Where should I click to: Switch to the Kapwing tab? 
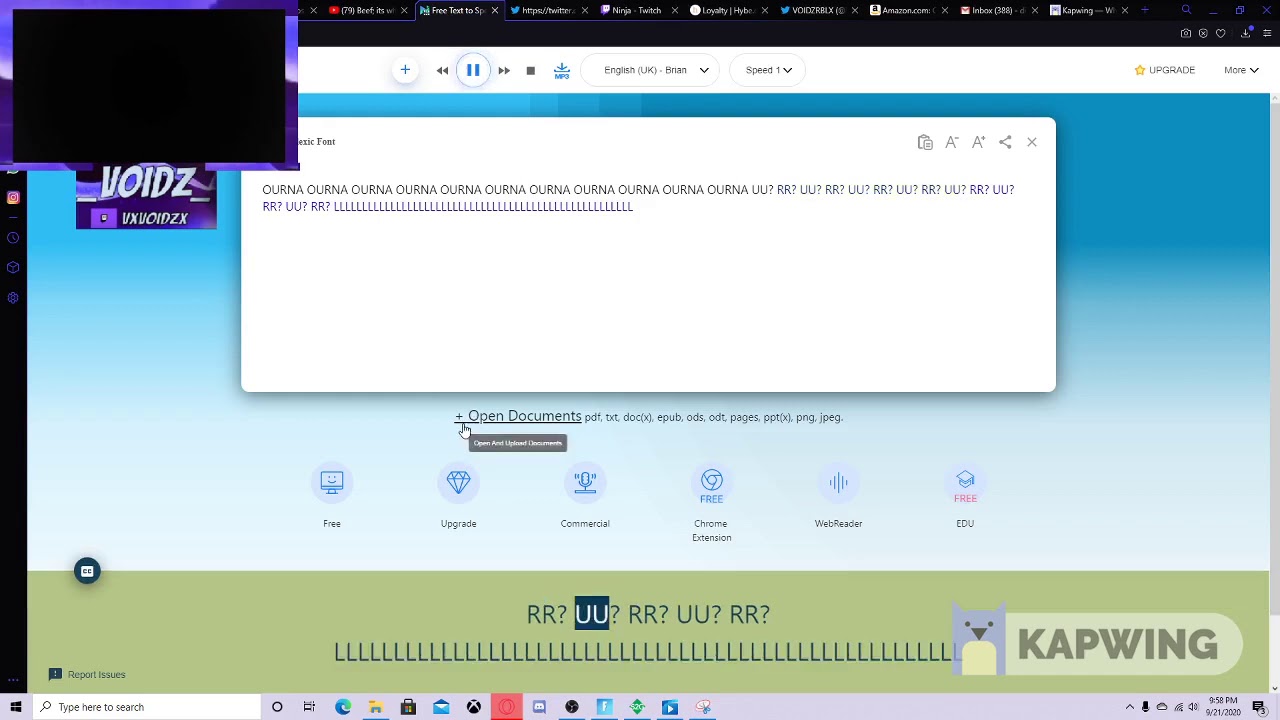click(x=1088, y=10)
